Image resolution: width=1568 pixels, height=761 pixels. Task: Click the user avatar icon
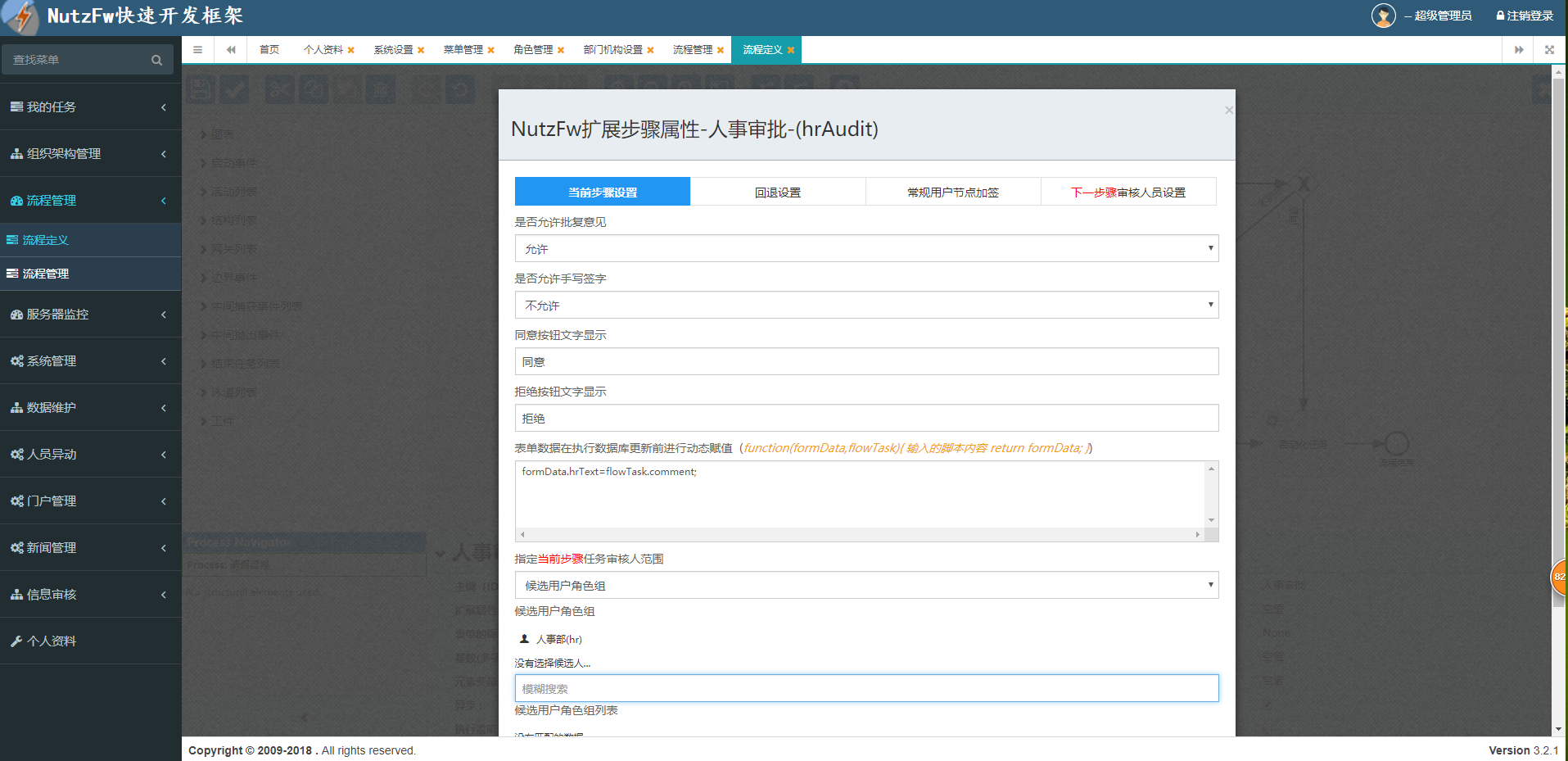[1383, 16]
